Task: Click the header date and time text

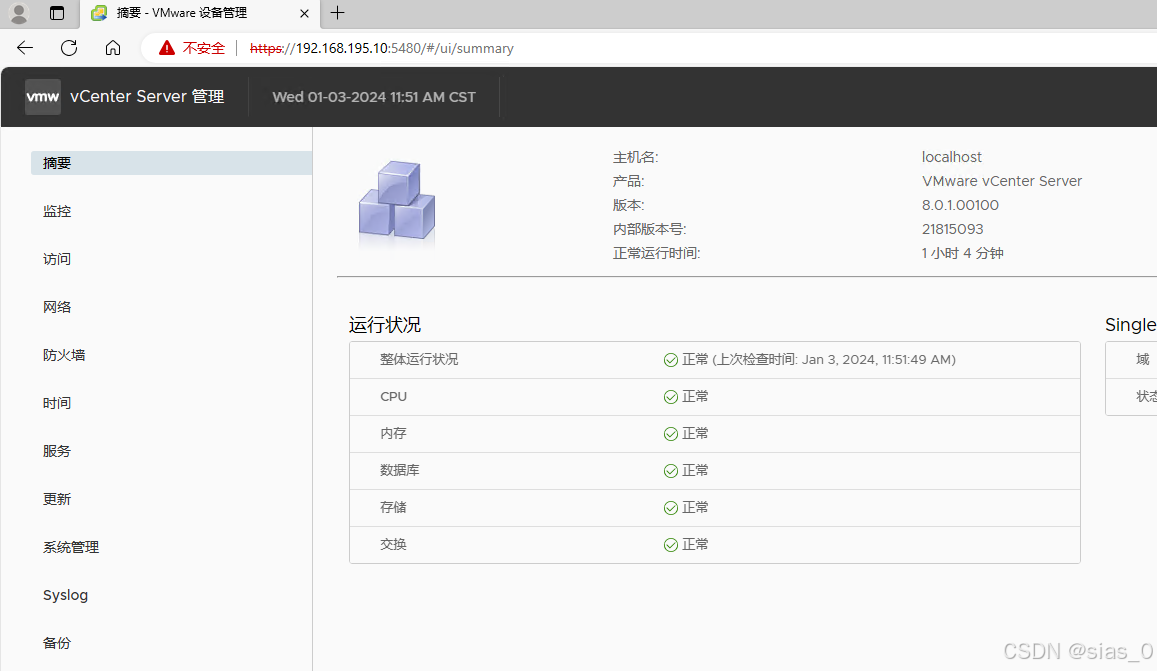Action: [x=374, y=97]
